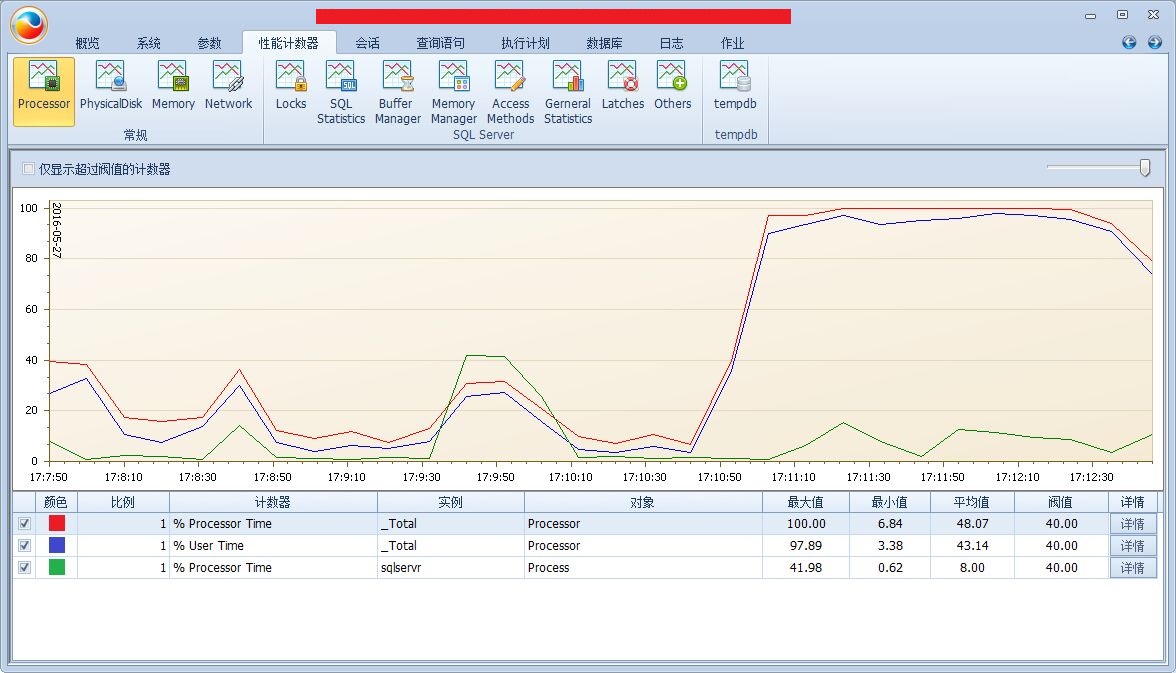The image size is (1176, 673).
Task: Click 详情 button for % User Time
Action: click(1132, 546)
